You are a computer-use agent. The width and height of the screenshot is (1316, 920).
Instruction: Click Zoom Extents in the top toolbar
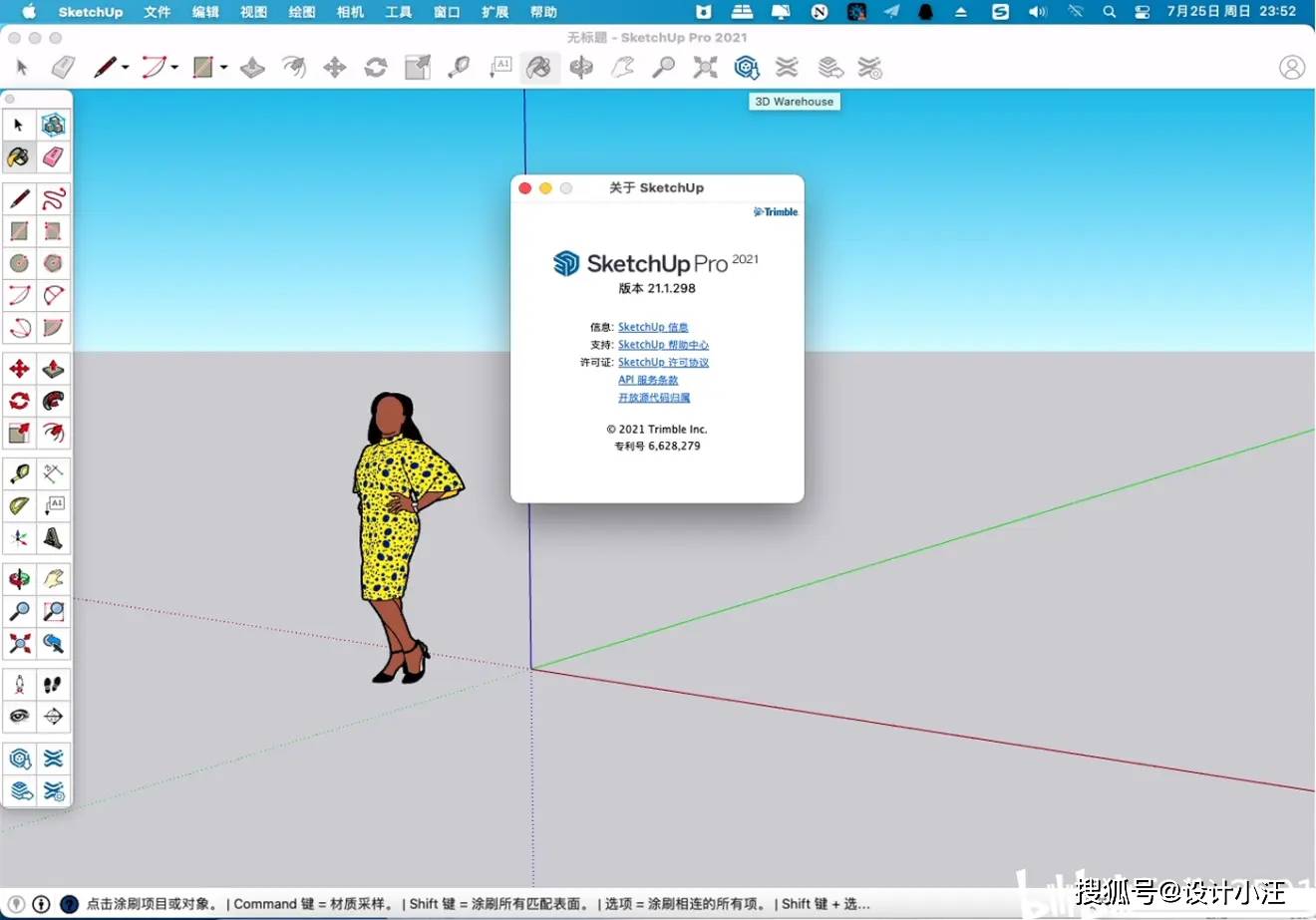pos(705,68)
